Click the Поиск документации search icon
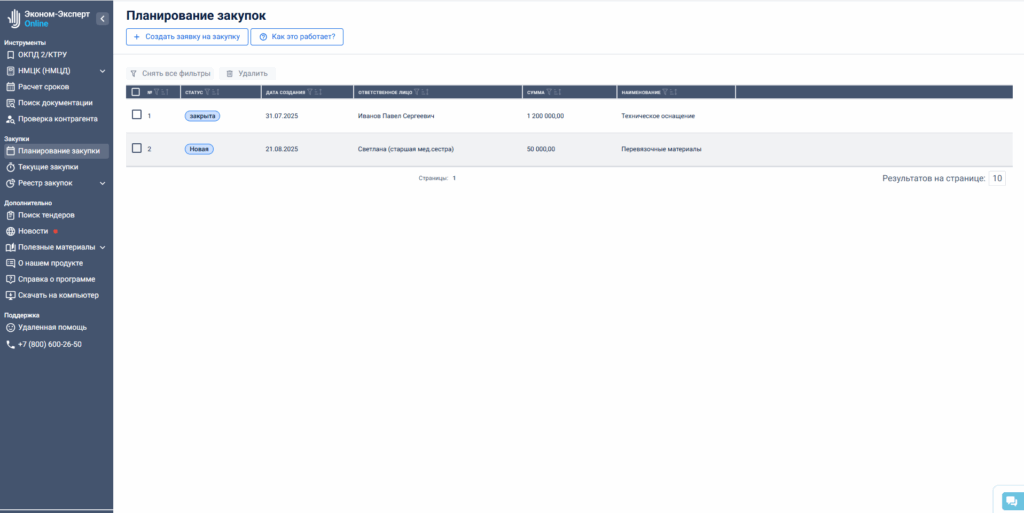1024x513 pixels. click(x=10, y=103)
